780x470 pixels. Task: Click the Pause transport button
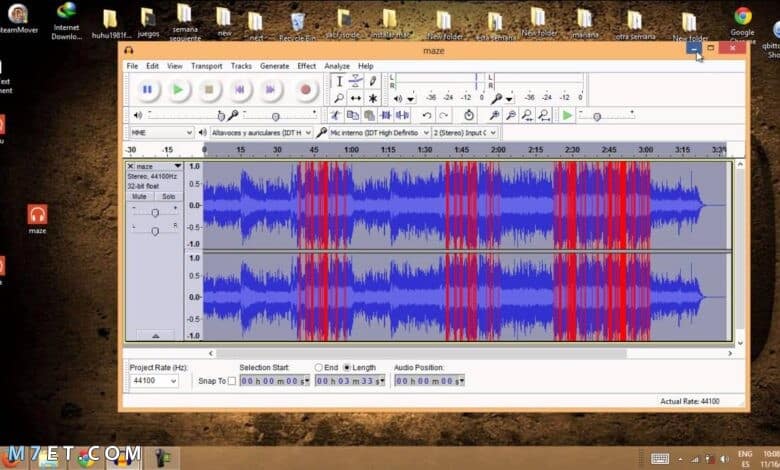tap(147, 90)
